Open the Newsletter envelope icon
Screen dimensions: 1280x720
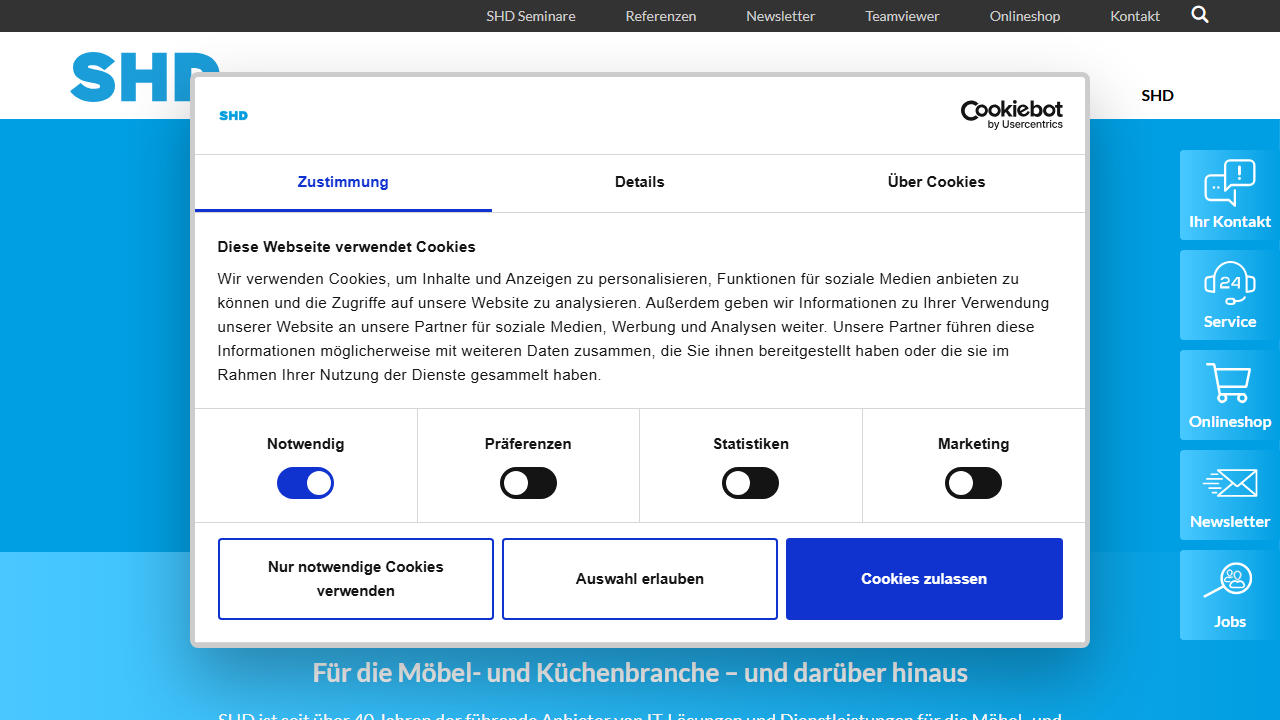[1230, 483]
